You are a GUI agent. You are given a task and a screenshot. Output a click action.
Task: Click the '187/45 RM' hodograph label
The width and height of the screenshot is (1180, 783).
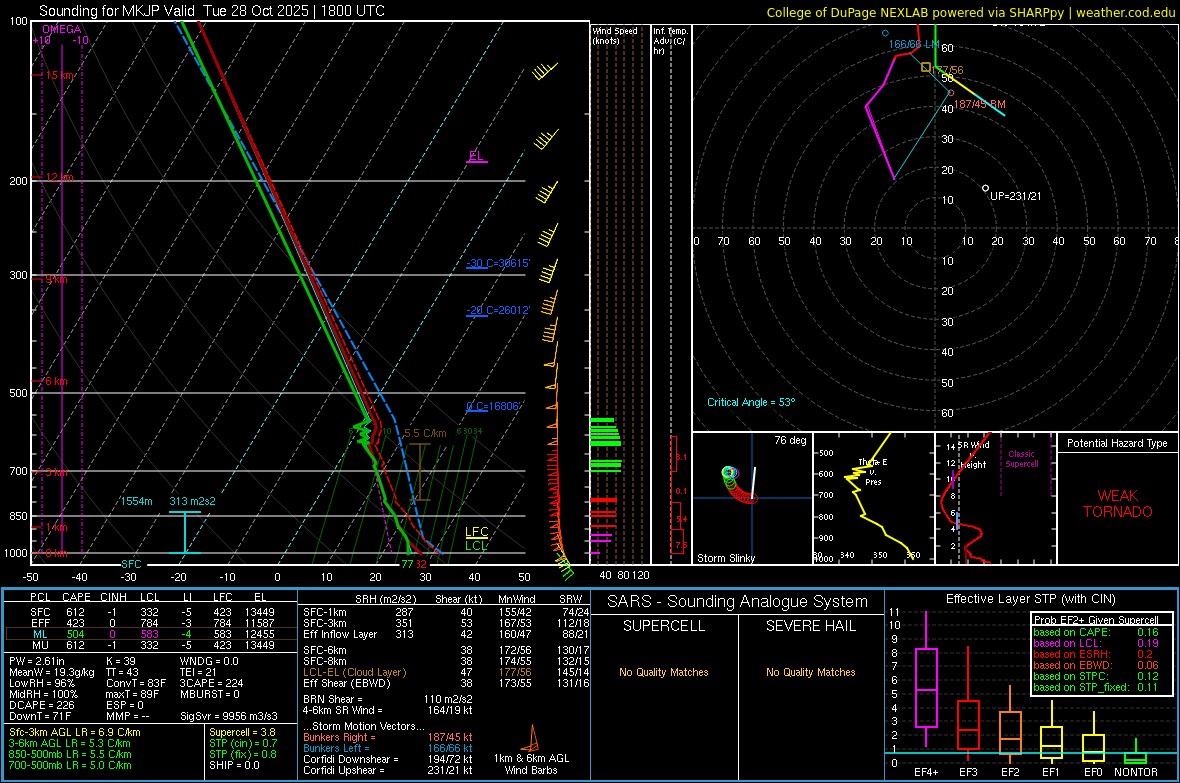979,104
